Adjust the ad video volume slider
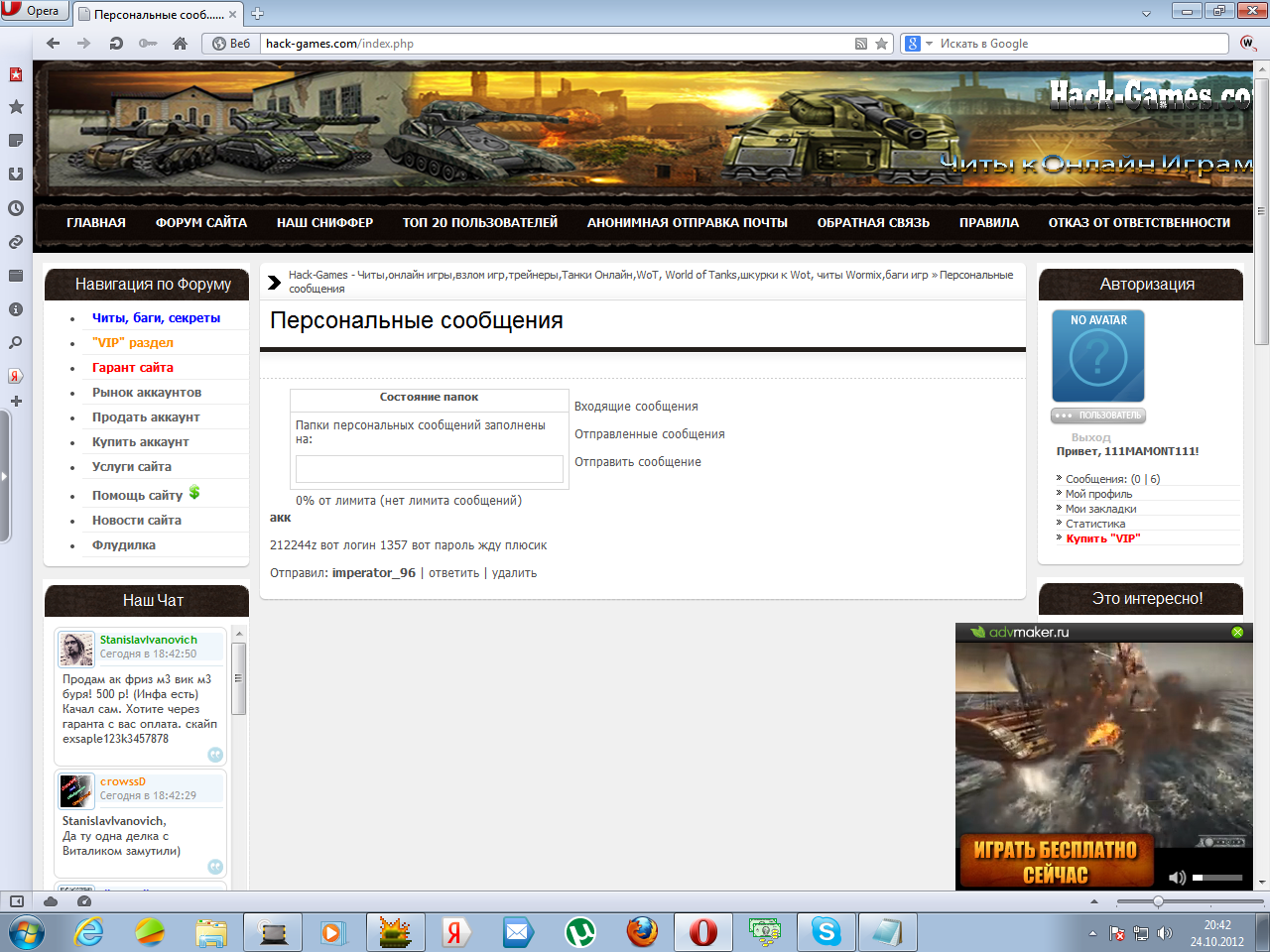The height and width of the screenshot is (952, 1270). tap(1217, 878)
